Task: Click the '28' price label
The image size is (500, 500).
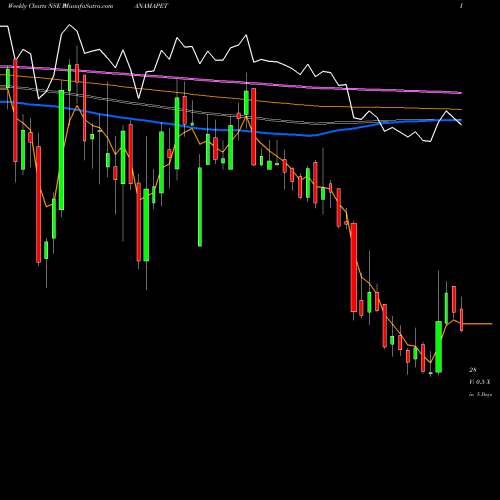Action: (473, 370)
